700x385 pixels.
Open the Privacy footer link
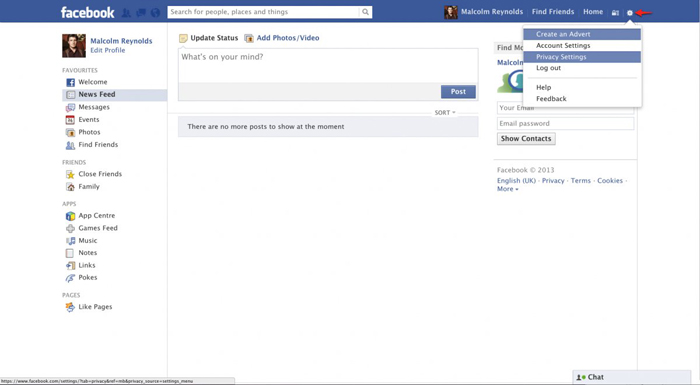553,180
